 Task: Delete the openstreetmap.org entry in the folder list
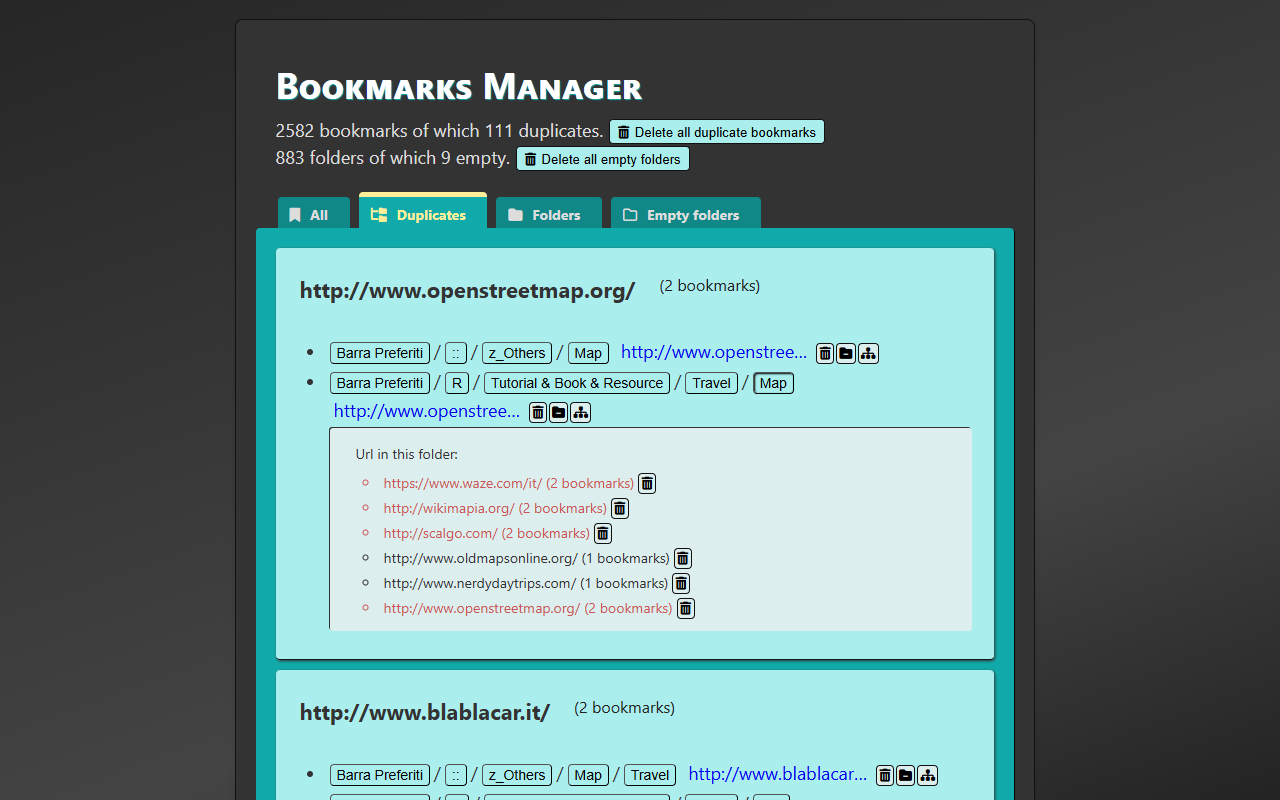pyautogui.click(x=686, y=608)
